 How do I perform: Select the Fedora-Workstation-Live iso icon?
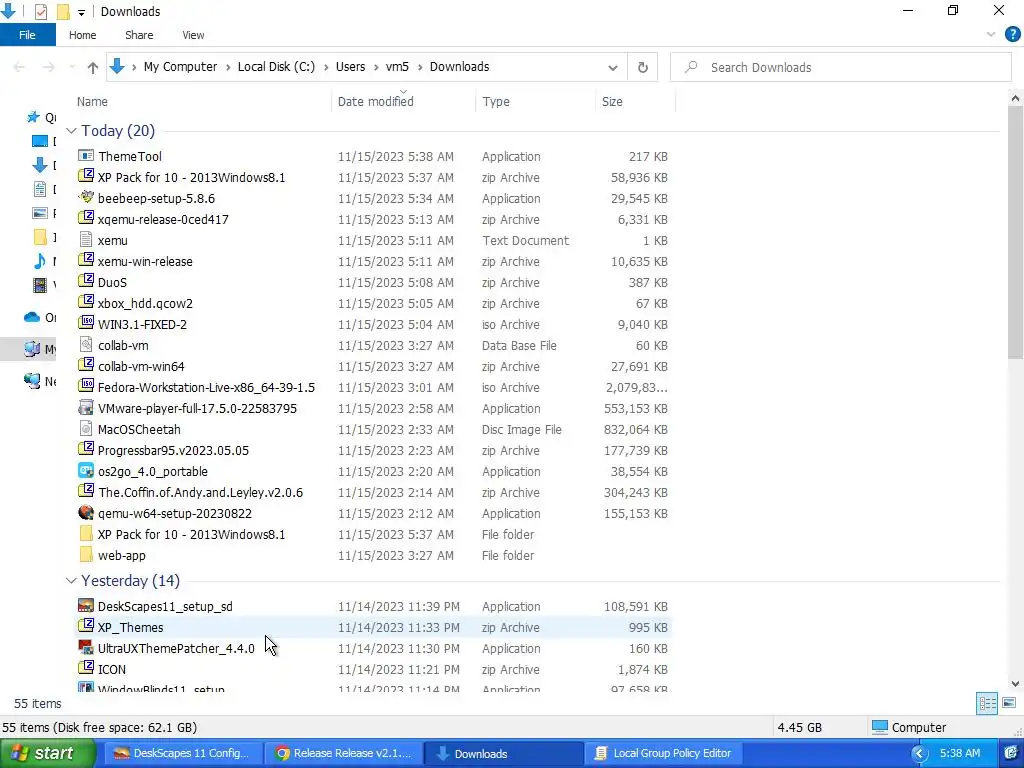coord(86,387)
